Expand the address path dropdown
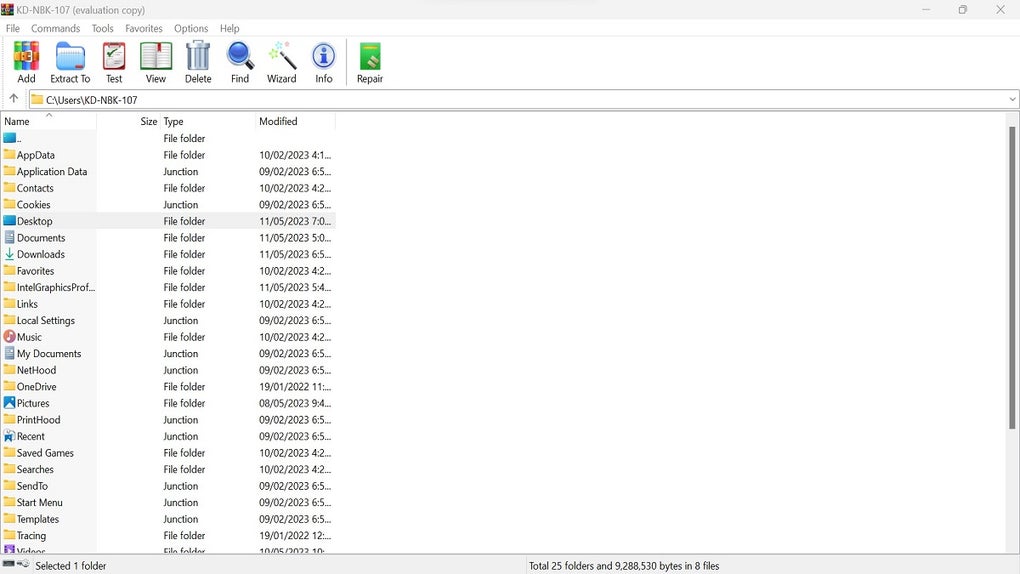Viewport: 1020px width, 574px height. [1012, 100]
